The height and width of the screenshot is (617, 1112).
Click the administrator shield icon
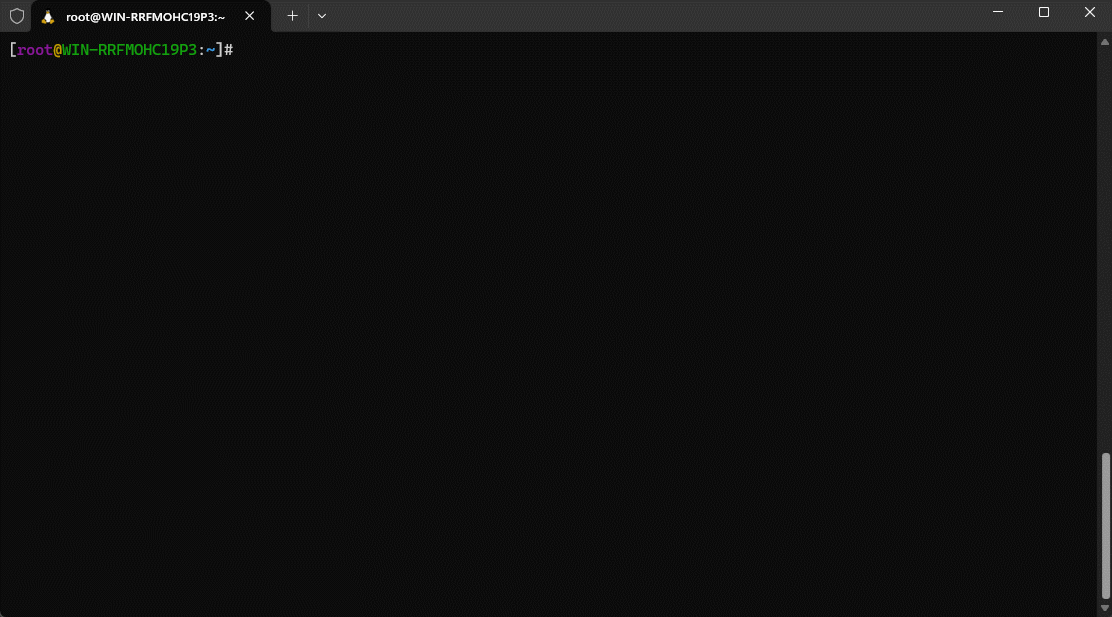[16, 16]
